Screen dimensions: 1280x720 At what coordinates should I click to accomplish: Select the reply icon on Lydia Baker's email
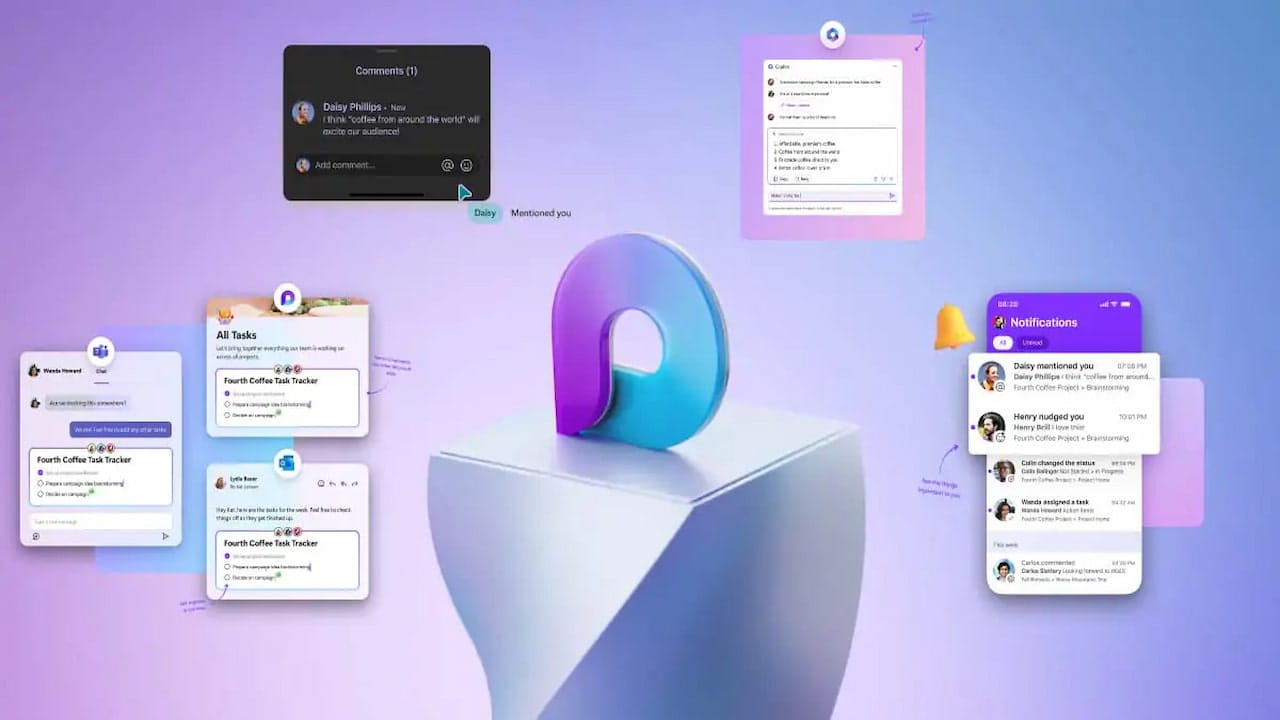click(x=332, y=483)
